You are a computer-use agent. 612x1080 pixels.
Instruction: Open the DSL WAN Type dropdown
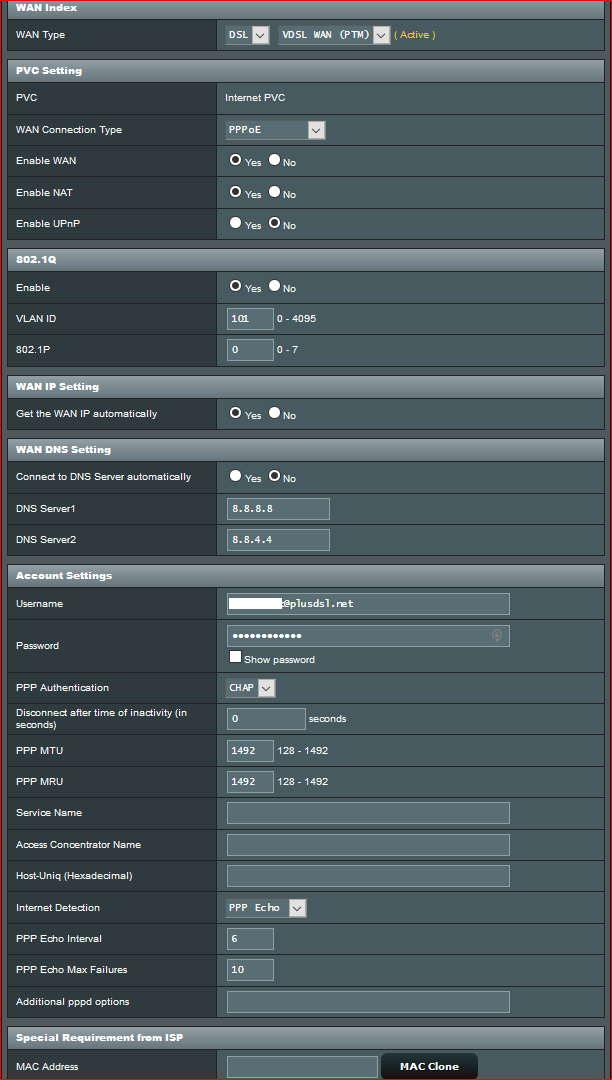tap(248, 35)
